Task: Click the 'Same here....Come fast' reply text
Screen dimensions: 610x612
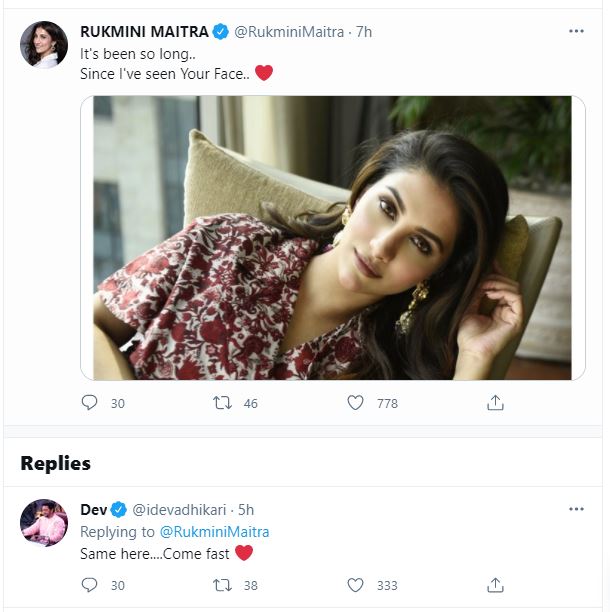Action: (x=155, y=552)
